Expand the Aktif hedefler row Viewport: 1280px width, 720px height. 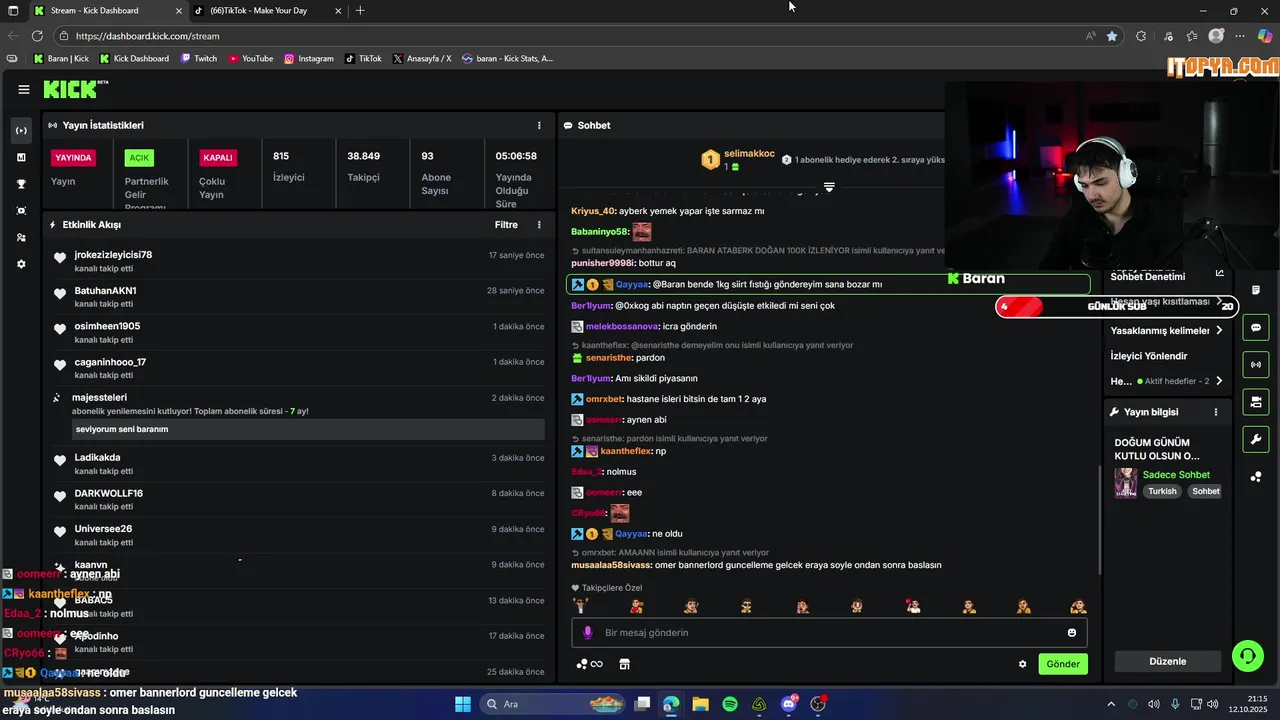[x=1166, y=381]
